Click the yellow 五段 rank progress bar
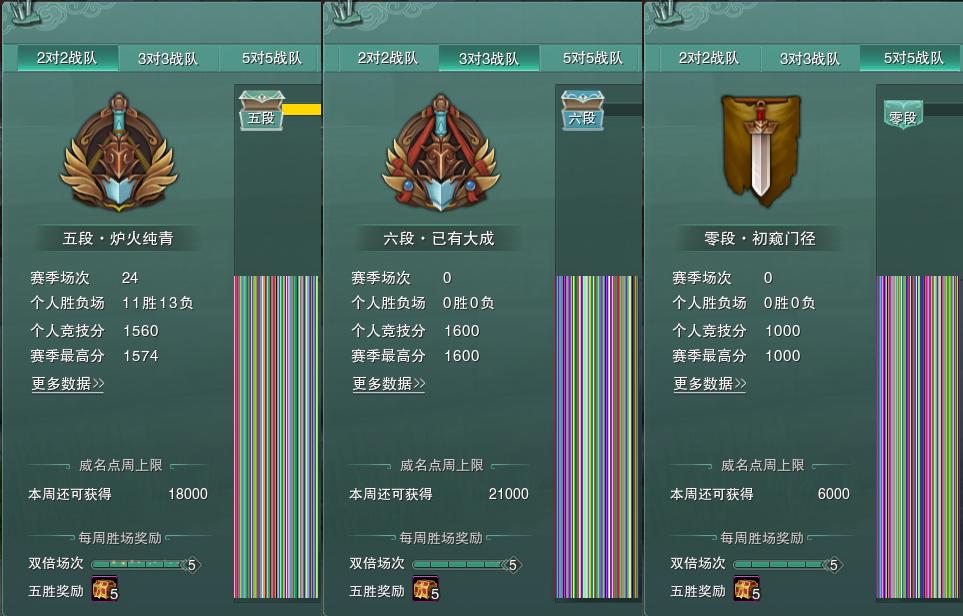 (302, 110)
